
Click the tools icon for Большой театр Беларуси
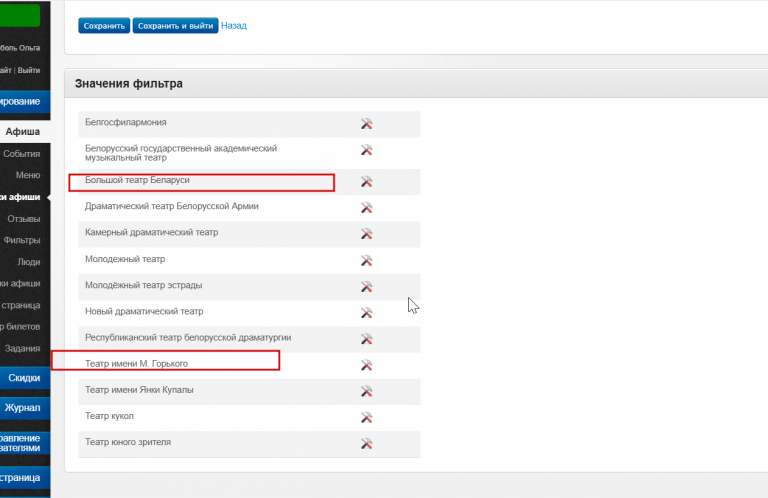(366, 182)
